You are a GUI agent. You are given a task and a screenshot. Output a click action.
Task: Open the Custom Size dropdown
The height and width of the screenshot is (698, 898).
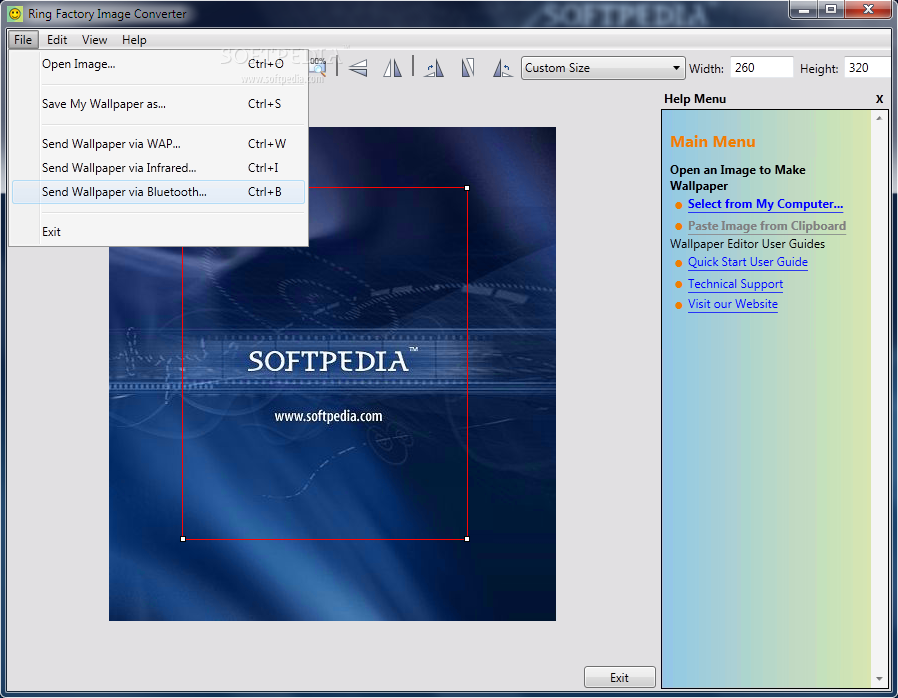pyautogui.click(x=602, y=68)
